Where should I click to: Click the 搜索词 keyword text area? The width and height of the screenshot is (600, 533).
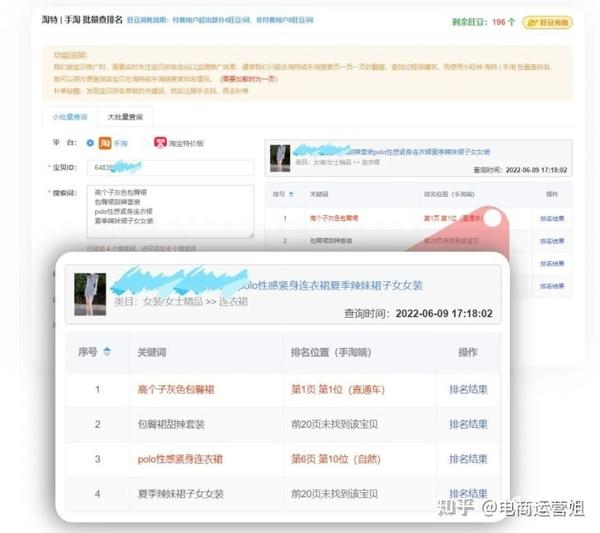pyautogui.click(x=170, y=211)
